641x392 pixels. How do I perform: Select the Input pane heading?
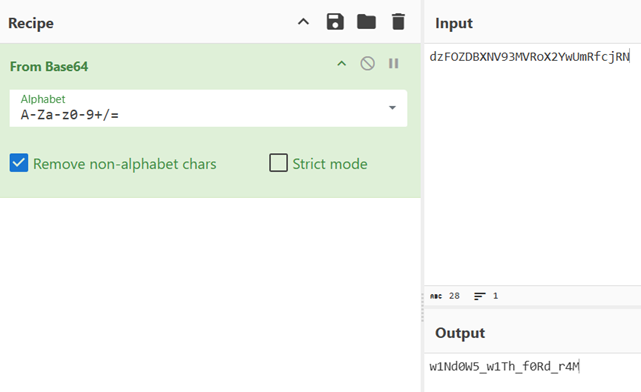(x=454, y=23)
